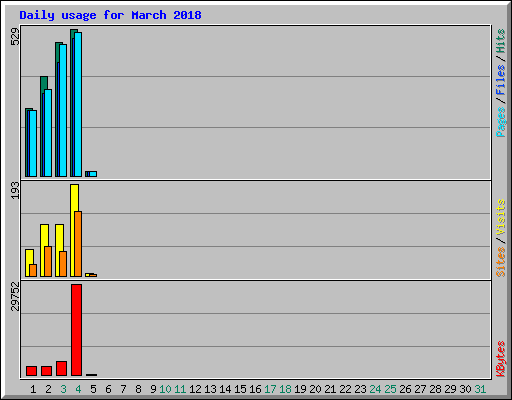Viewport: 512px width, 400px height.
Task: Click the KBytes legend label
Action: (x=500, y=359)
